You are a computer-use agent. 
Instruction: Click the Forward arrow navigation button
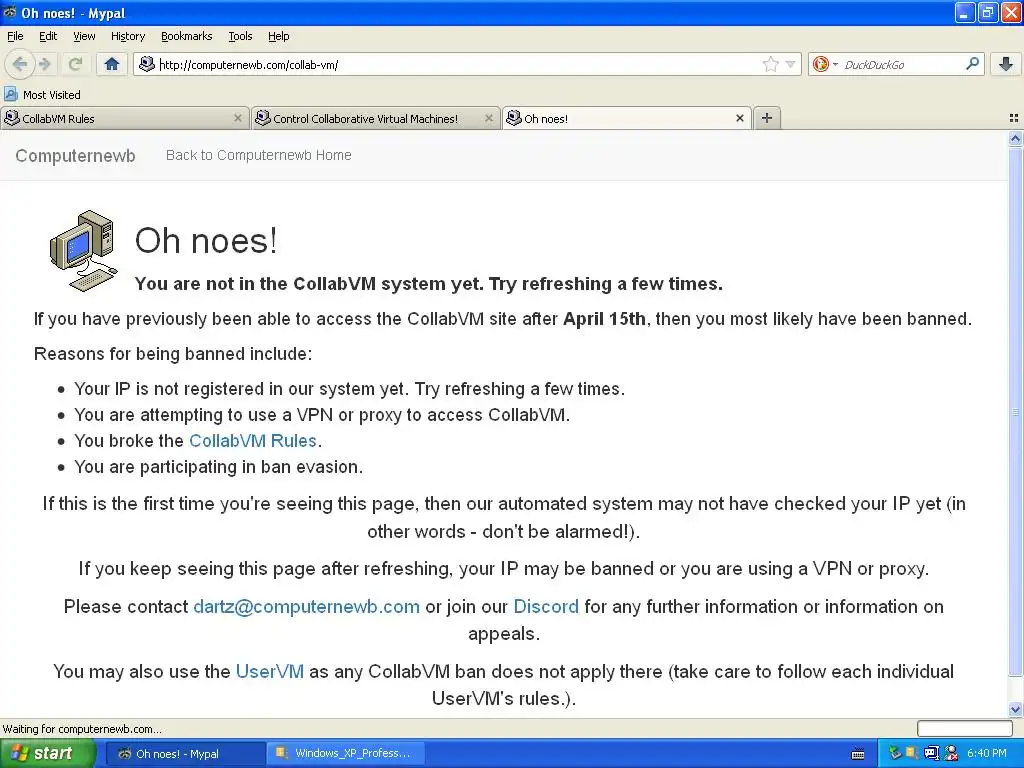[x=45, y=64]
